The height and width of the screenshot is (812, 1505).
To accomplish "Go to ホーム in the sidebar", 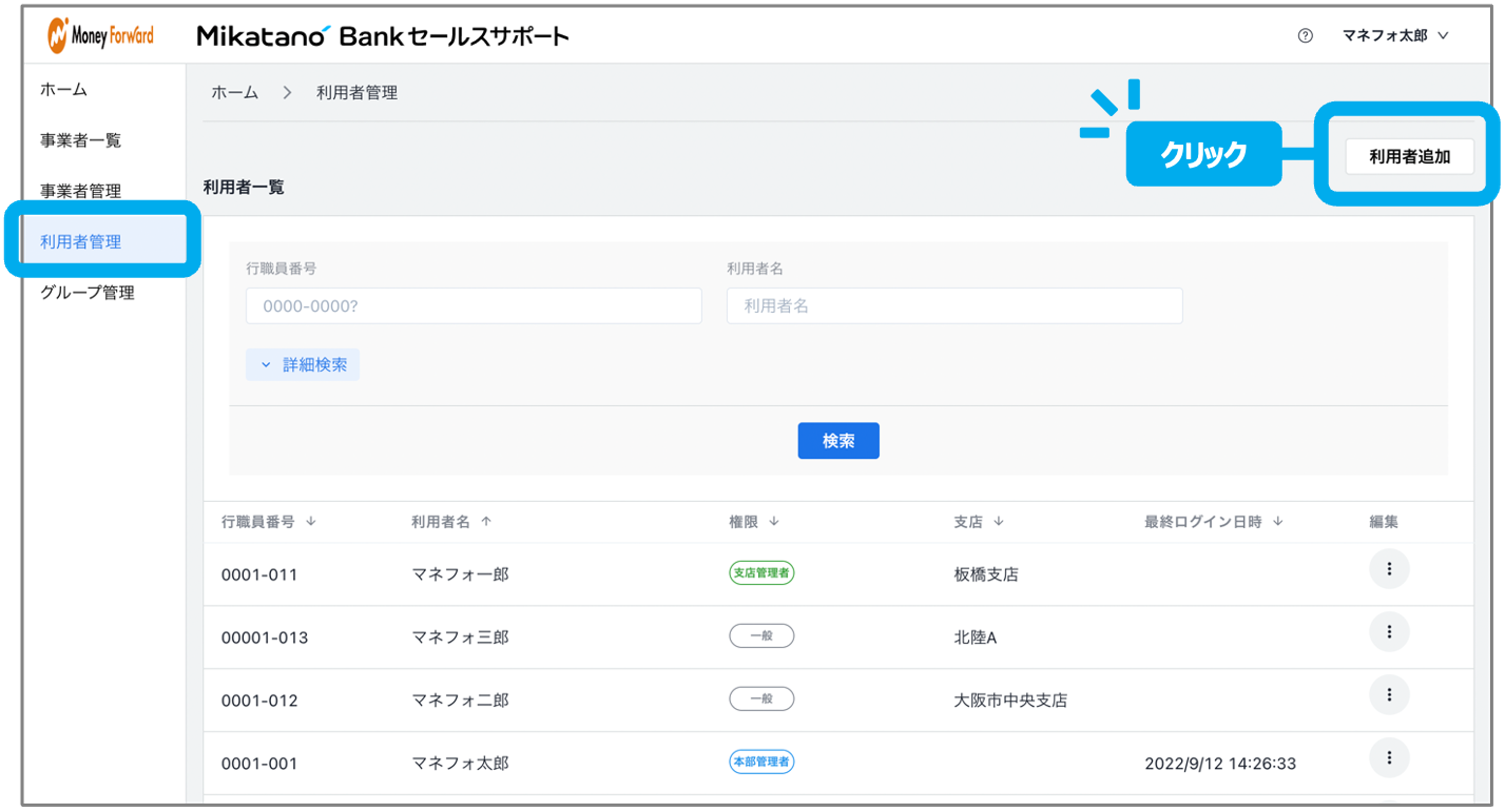I will (64, 89).
